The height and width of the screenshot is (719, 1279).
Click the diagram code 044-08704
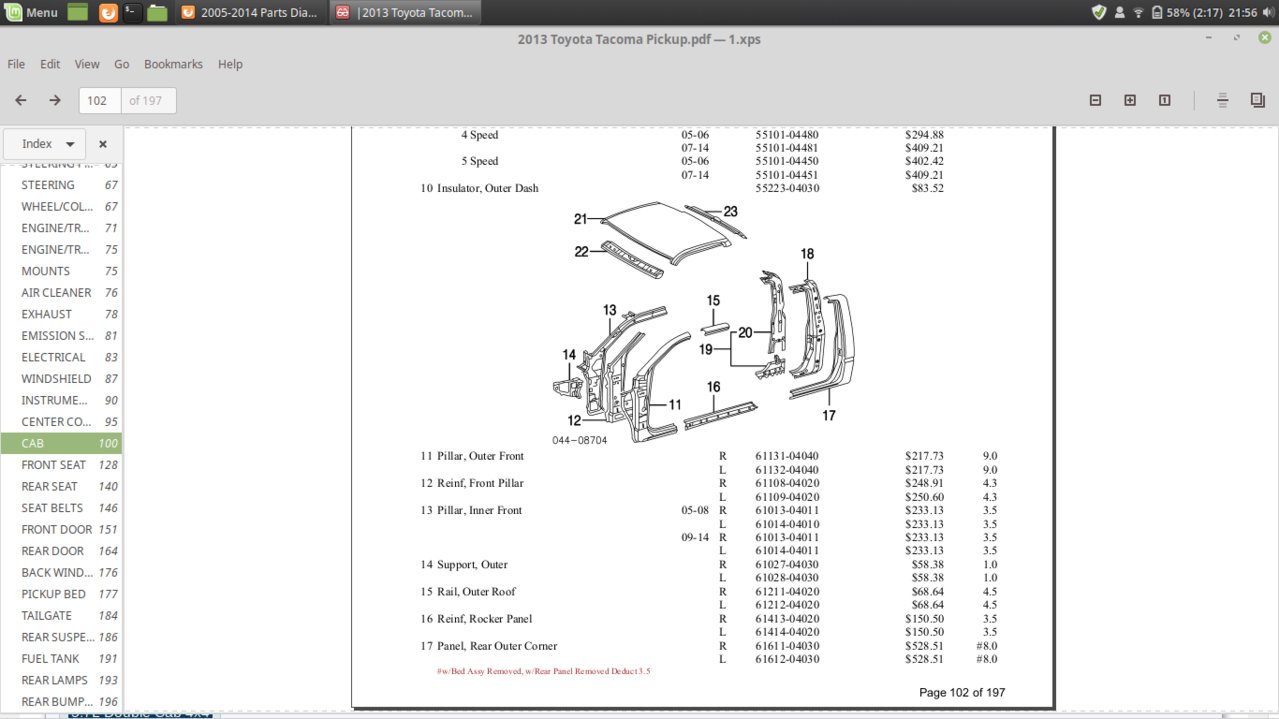pyautogui.click(x=580, y=440)
